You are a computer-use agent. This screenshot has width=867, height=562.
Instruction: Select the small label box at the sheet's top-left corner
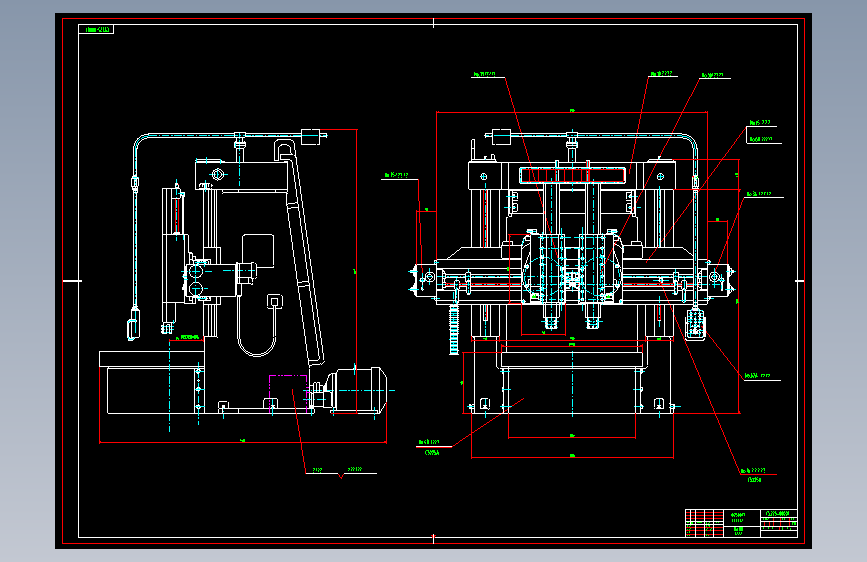click(96, 29)
